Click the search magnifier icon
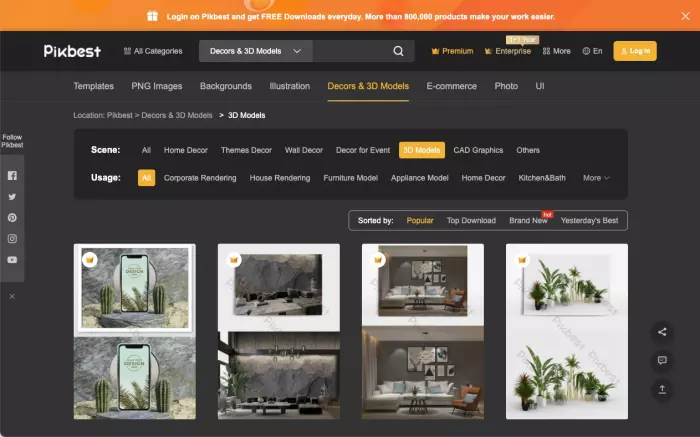The image size is (700, 437). pos(398,51)
